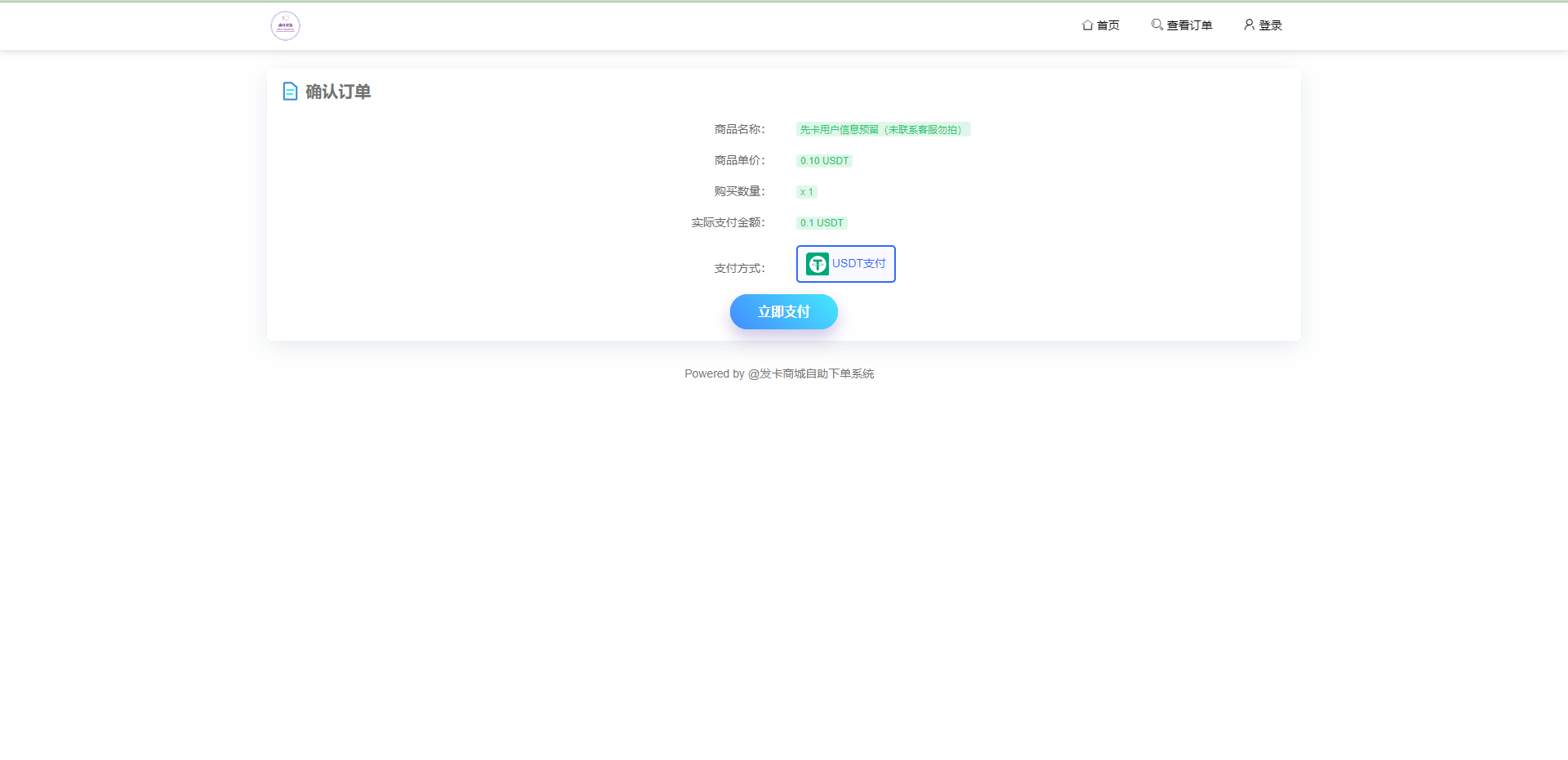Click the 确认订单 heading text

click(x=338, y=92)
